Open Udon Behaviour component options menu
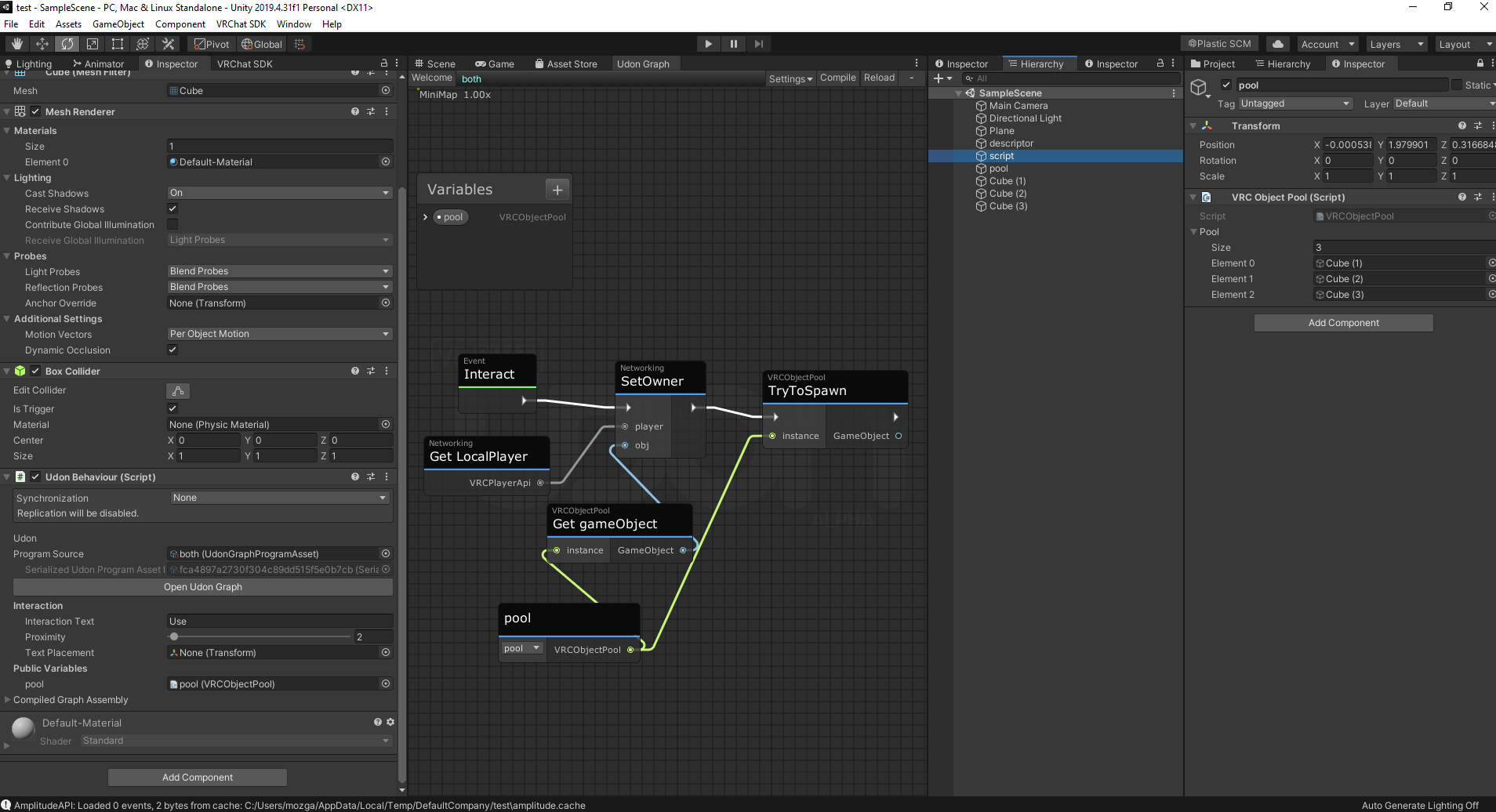 click(x=387, y=477)
